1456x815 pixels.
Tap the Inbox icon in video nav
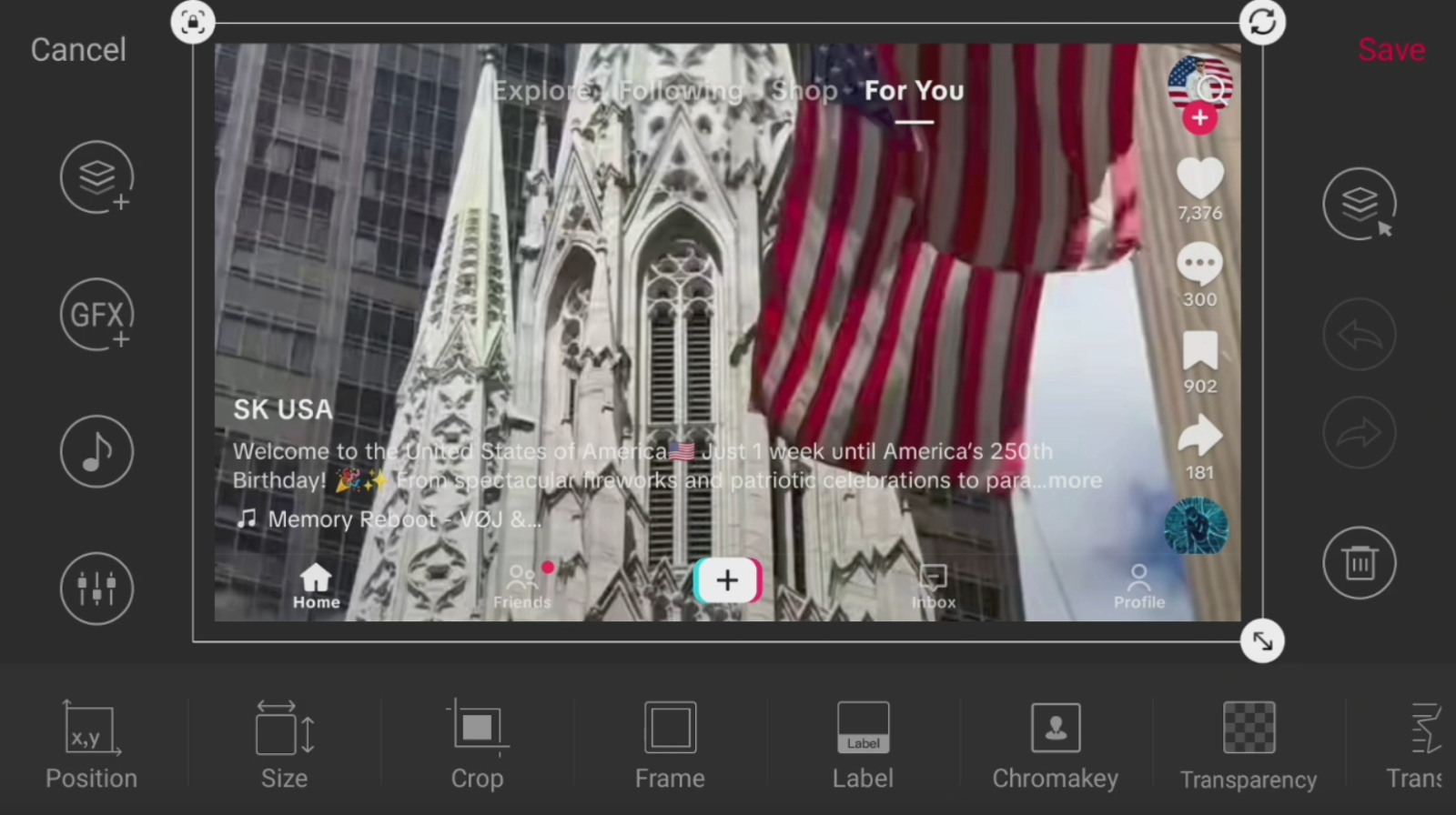(x=934, y=587)
